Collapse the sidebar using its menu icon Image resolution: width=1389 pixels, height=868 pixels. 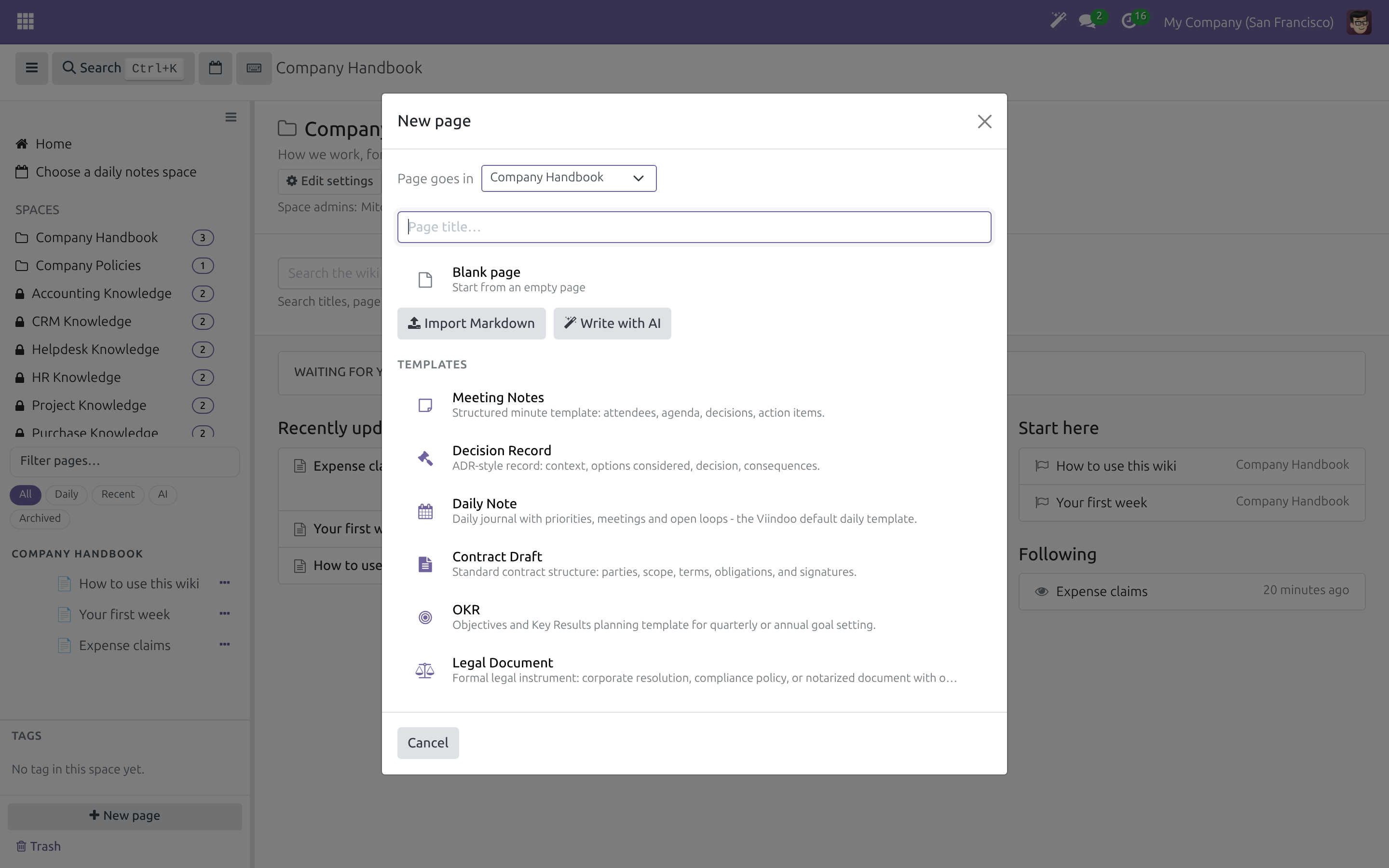[x=231, y=117]
